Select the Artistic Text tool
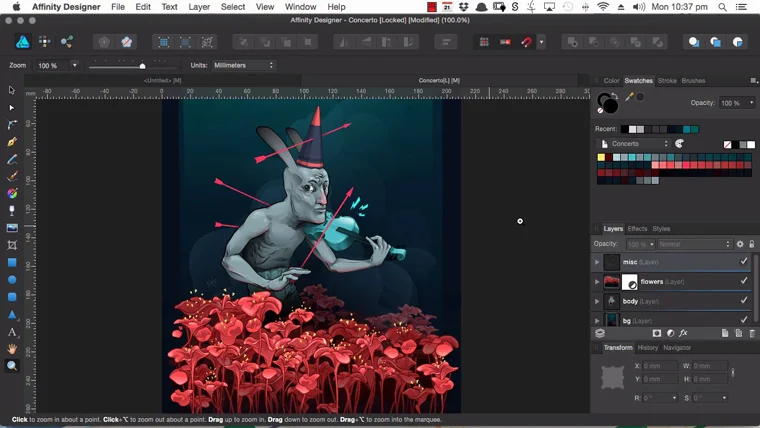The width and height of the screenshot is (760, 428). click(x=12, y=332)
